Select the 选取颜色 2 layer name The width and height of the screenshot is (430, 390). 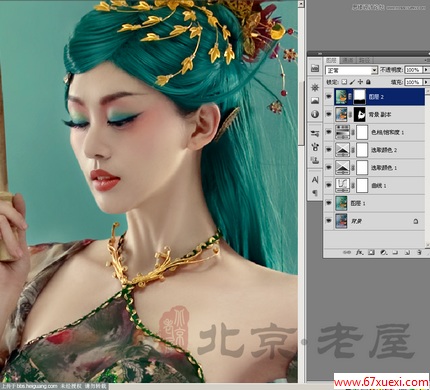pyautogui.click(x=384, y=150)
